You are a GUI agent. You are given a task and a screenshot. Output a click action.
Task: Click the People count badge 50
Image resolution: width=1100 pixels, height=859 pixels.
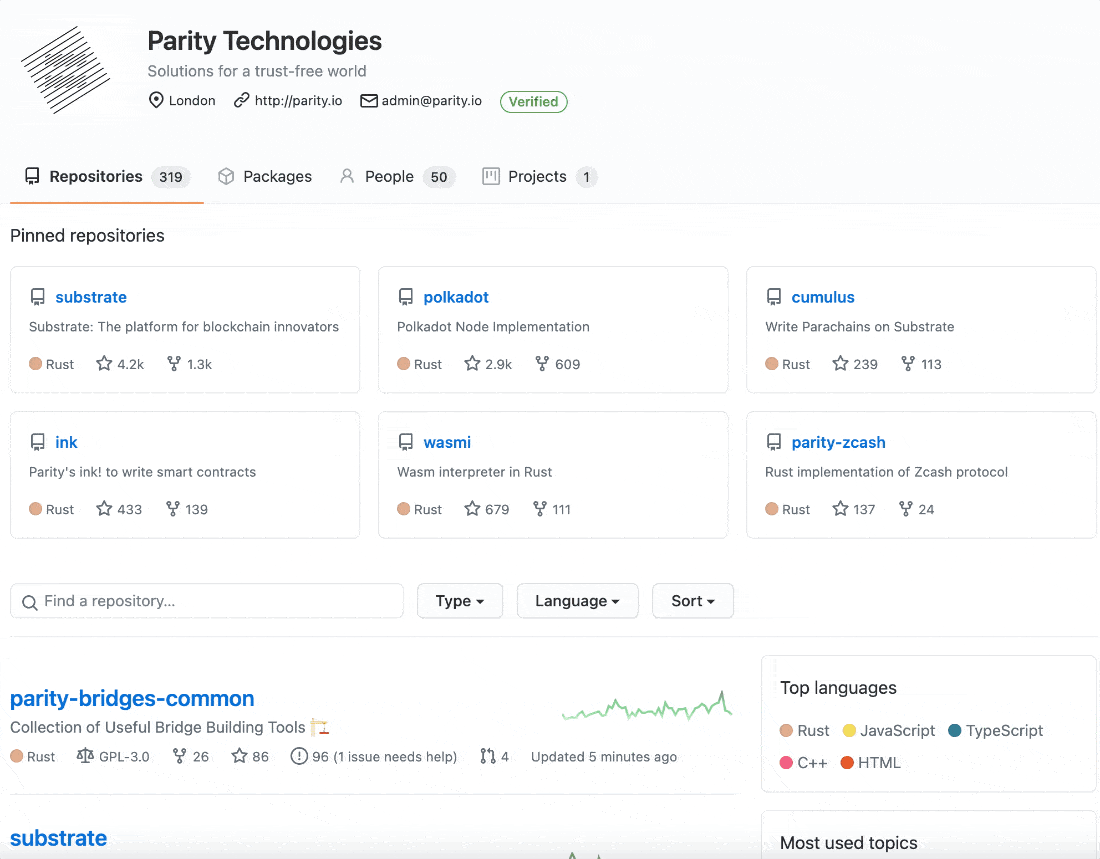(x=438, y=177)
